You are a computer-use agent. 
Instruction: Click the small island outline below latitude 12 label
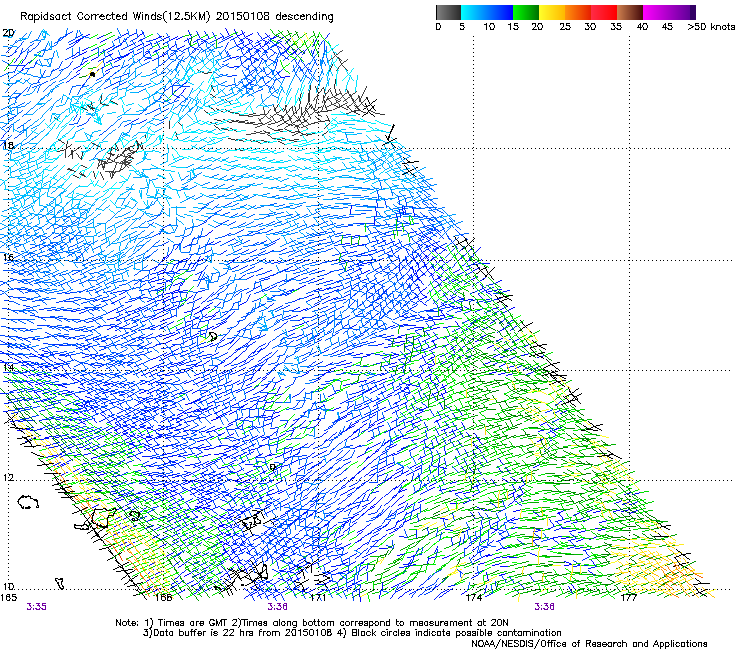[28, 502]
